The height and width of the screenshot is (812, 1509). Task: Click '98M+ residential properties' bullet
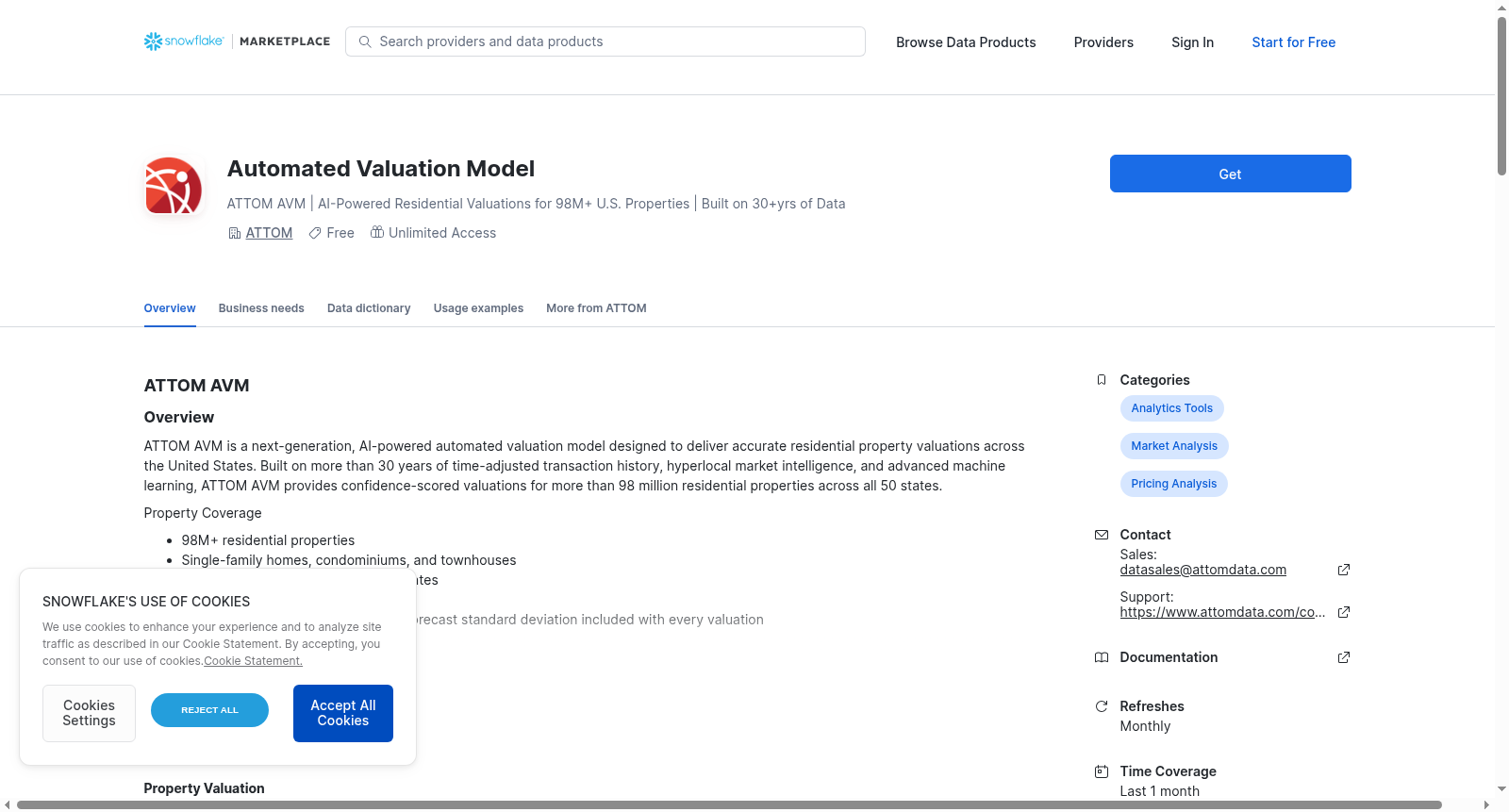pos(268,540)
